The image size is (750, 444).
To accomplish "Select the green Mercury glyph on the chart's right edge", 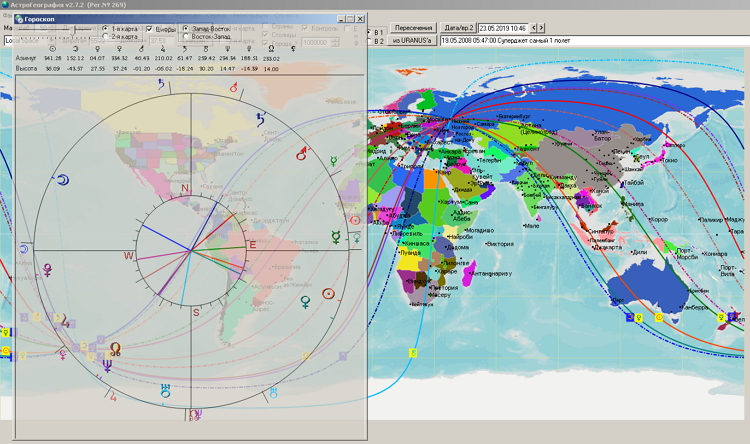I will [x=337, y=237].
